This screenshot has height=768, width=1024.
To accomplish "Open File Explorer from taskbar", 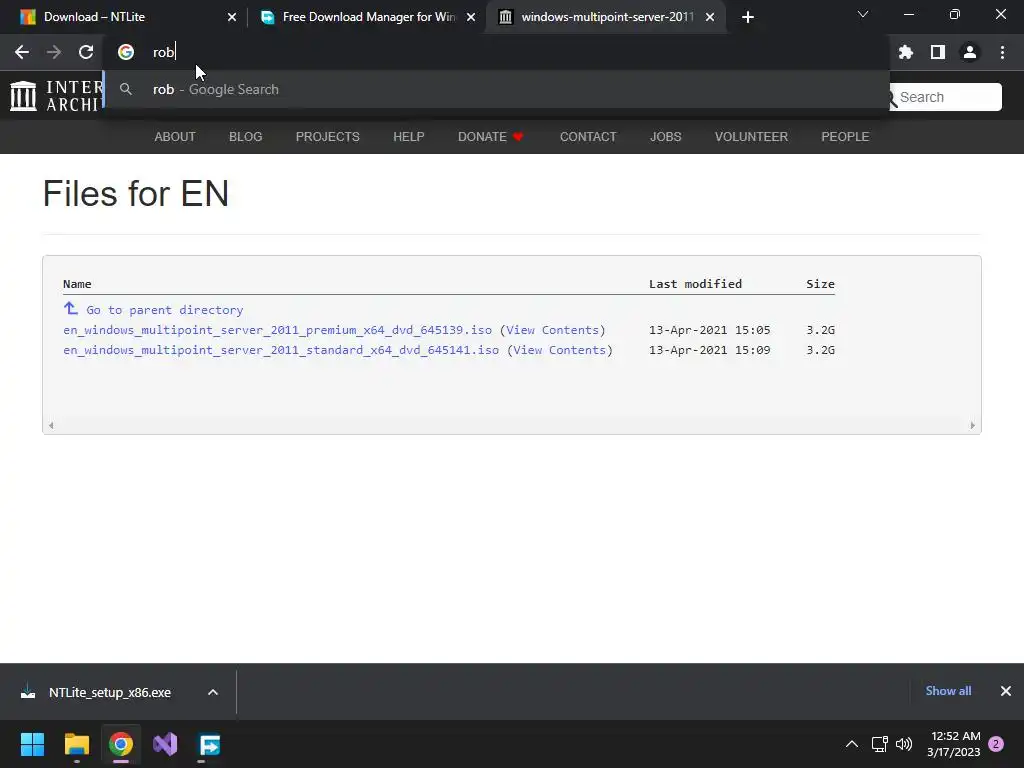I will (x=76, y=744).
